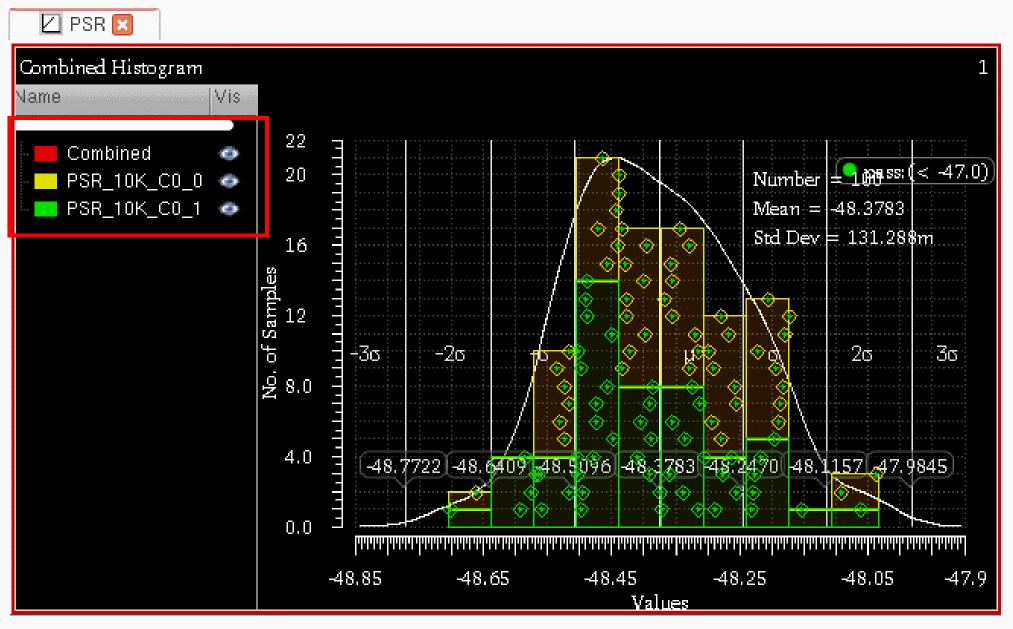Click the -47.9845 sigma marker label
The width and height of the screenshot is (1013, 629).
(910, 466)
